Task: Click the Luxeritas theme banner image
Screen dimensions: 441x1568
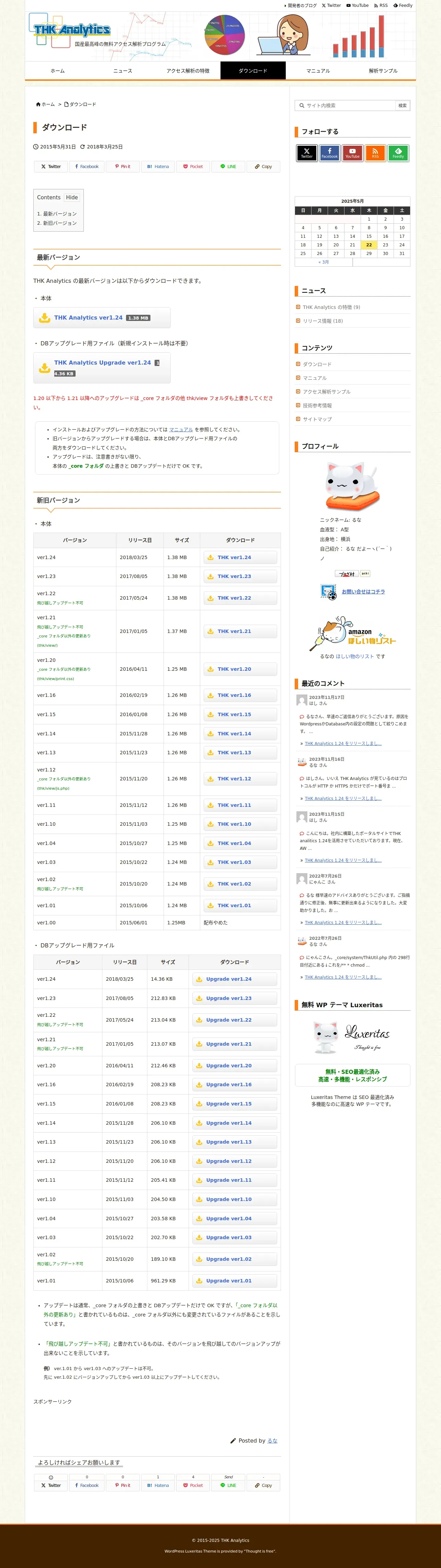Action: [x=352, y=1038]
